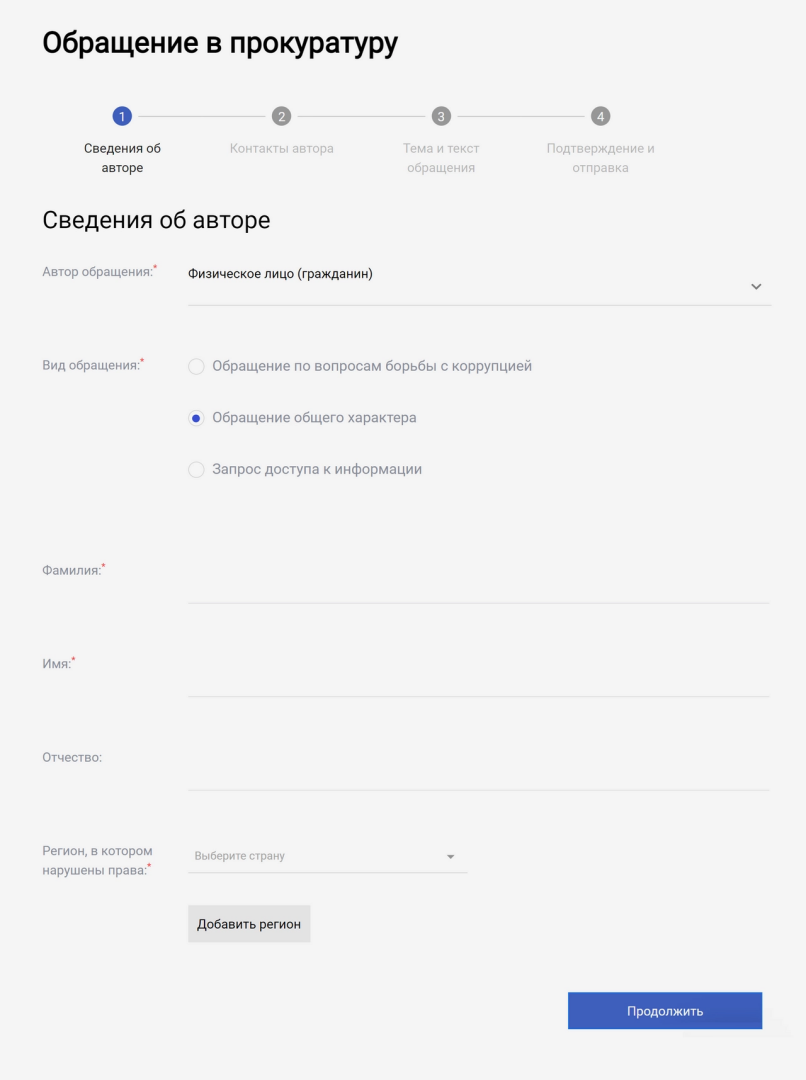Focus the 'Фамилия' text field

(x=478, y=582)
